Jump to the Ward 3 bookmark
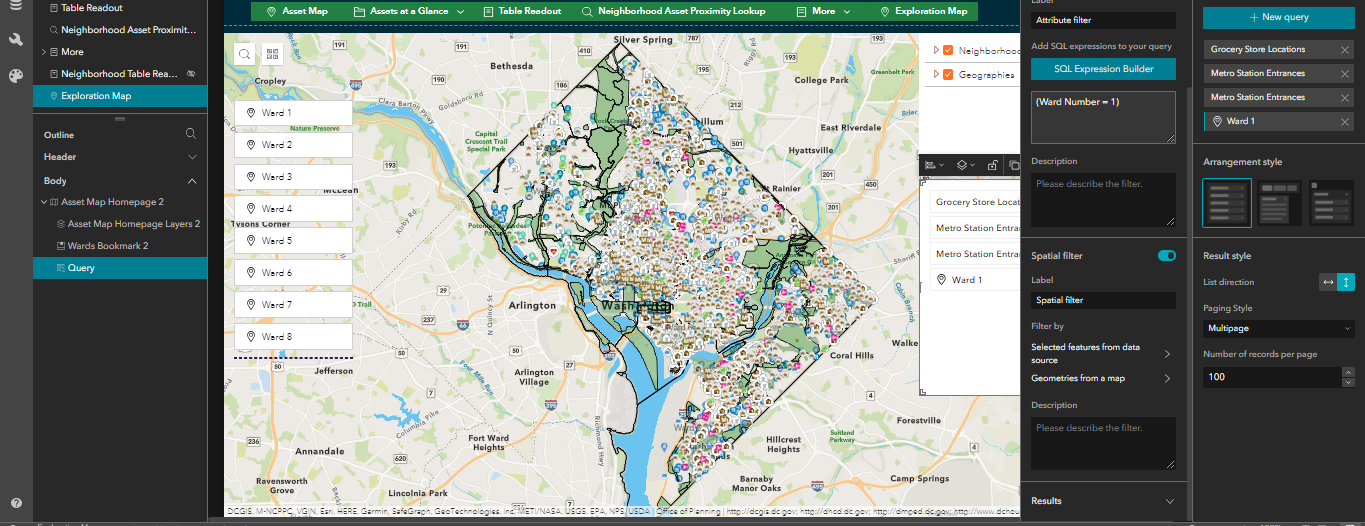 click(293, 177)
